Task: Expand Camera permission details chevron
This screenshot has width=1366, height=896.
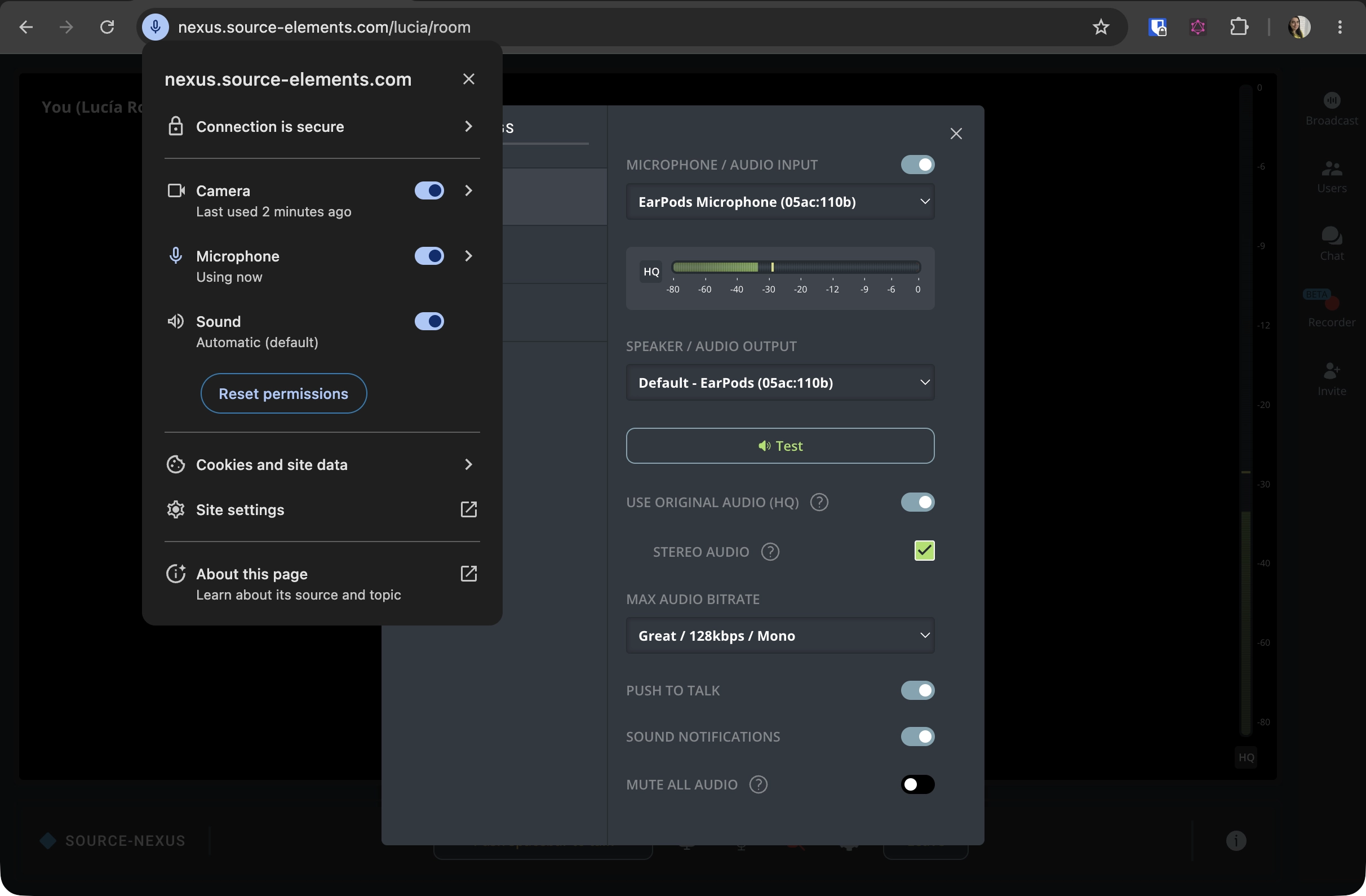Action: 468,190
